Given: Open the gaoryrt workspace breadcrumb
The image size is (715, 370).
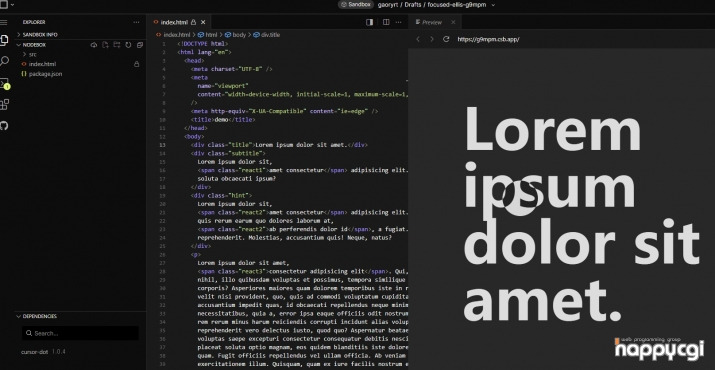Looking at the screenshot, I should tap(389, 5).
